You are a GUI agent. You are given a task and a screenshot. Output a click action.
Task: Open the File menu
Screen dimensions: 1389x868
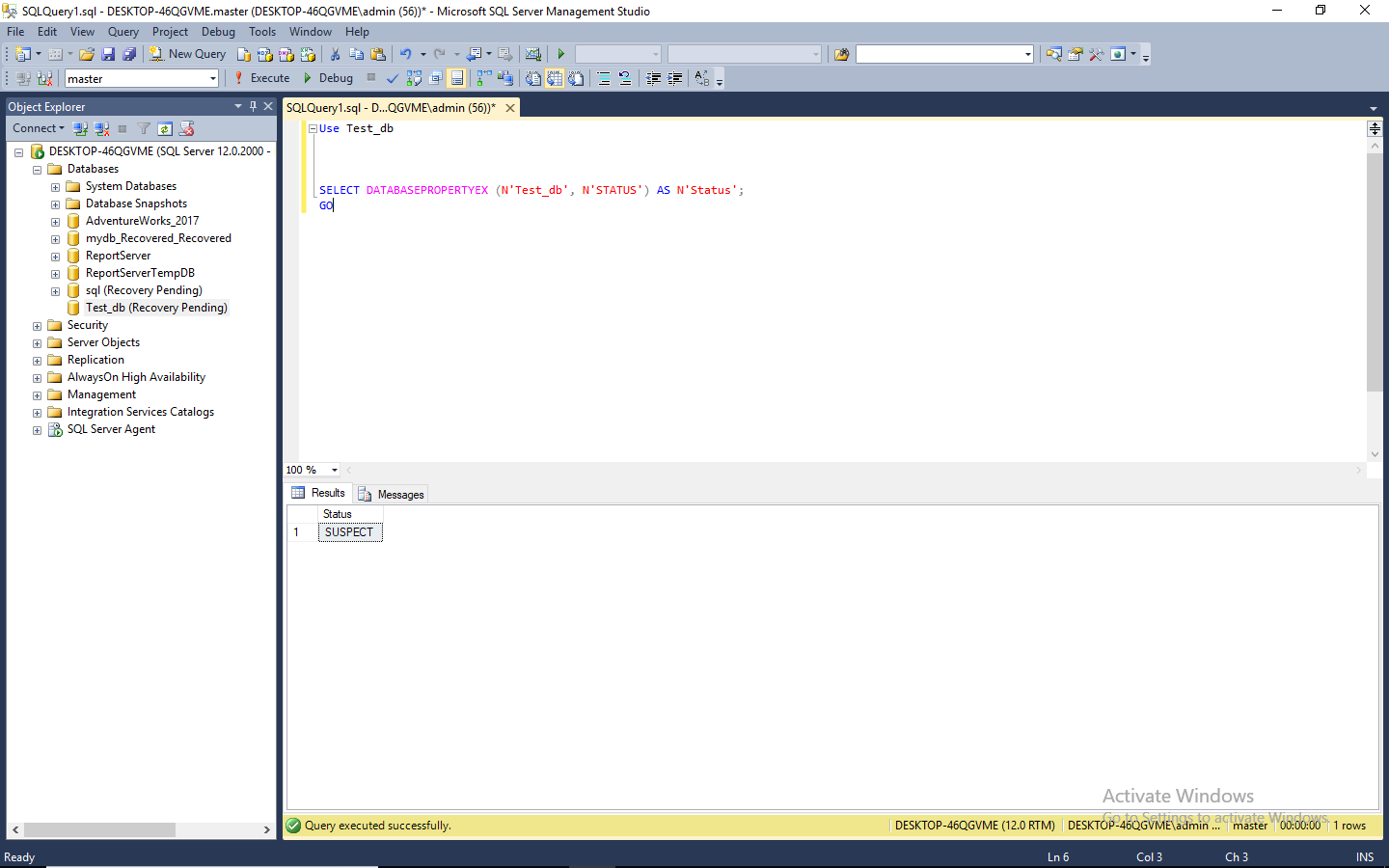click(15, 32)
